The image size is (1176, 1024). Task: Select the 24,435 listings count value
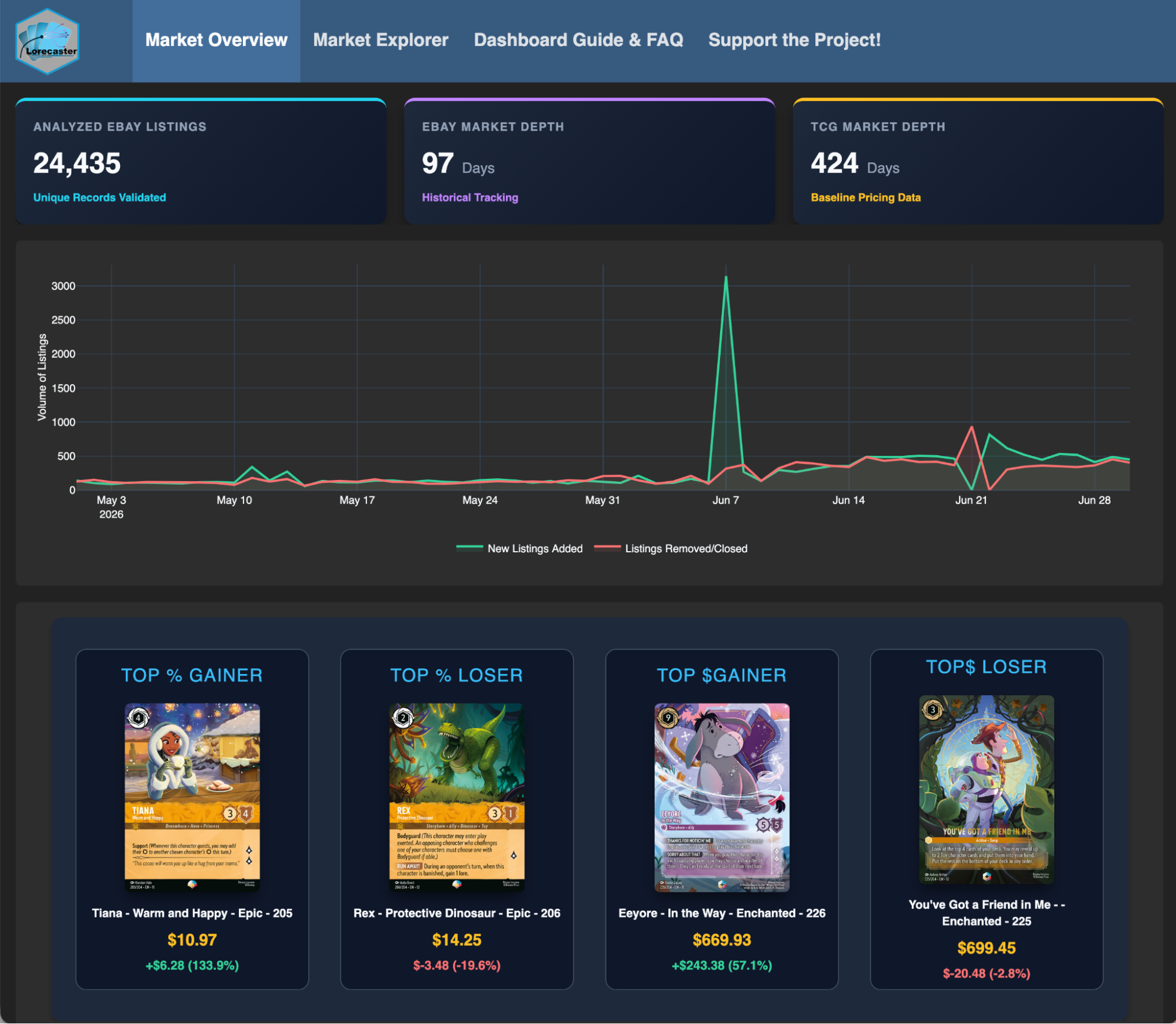pyautogui.click(x=77, y=163)
